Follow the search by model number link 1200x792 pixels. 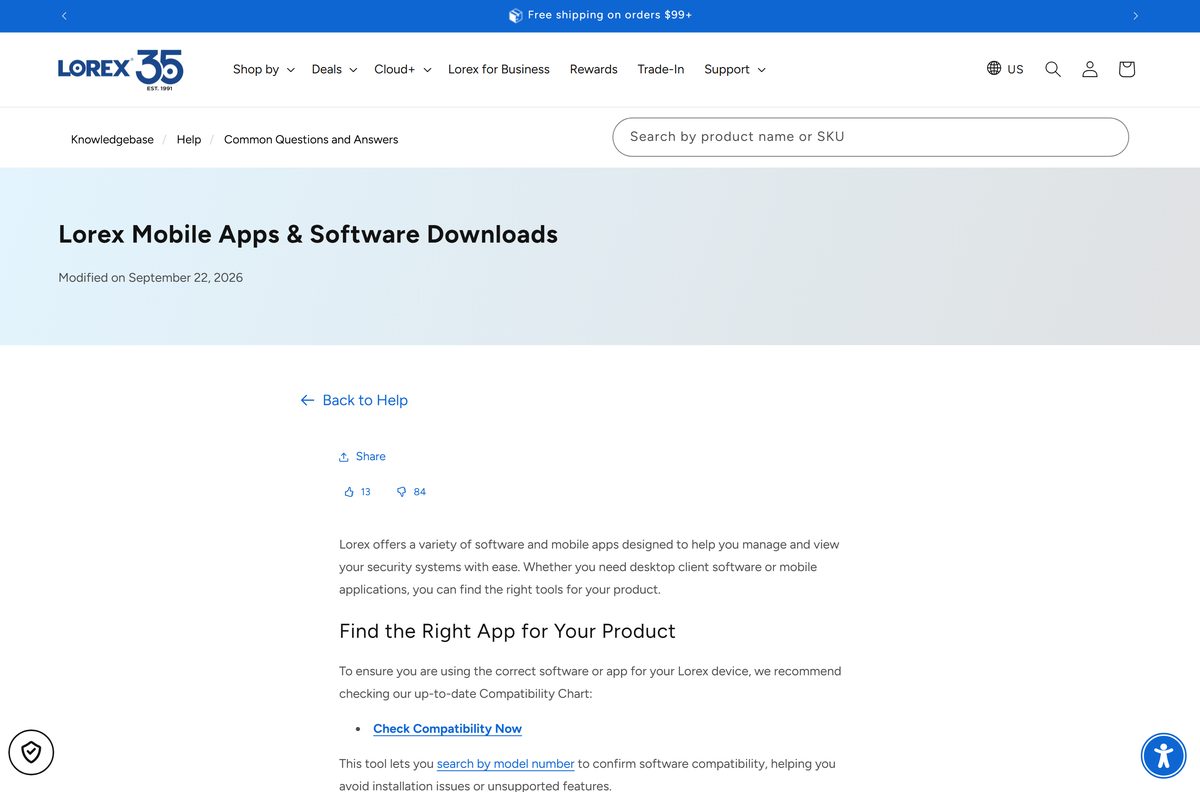(x=506, y=764)
